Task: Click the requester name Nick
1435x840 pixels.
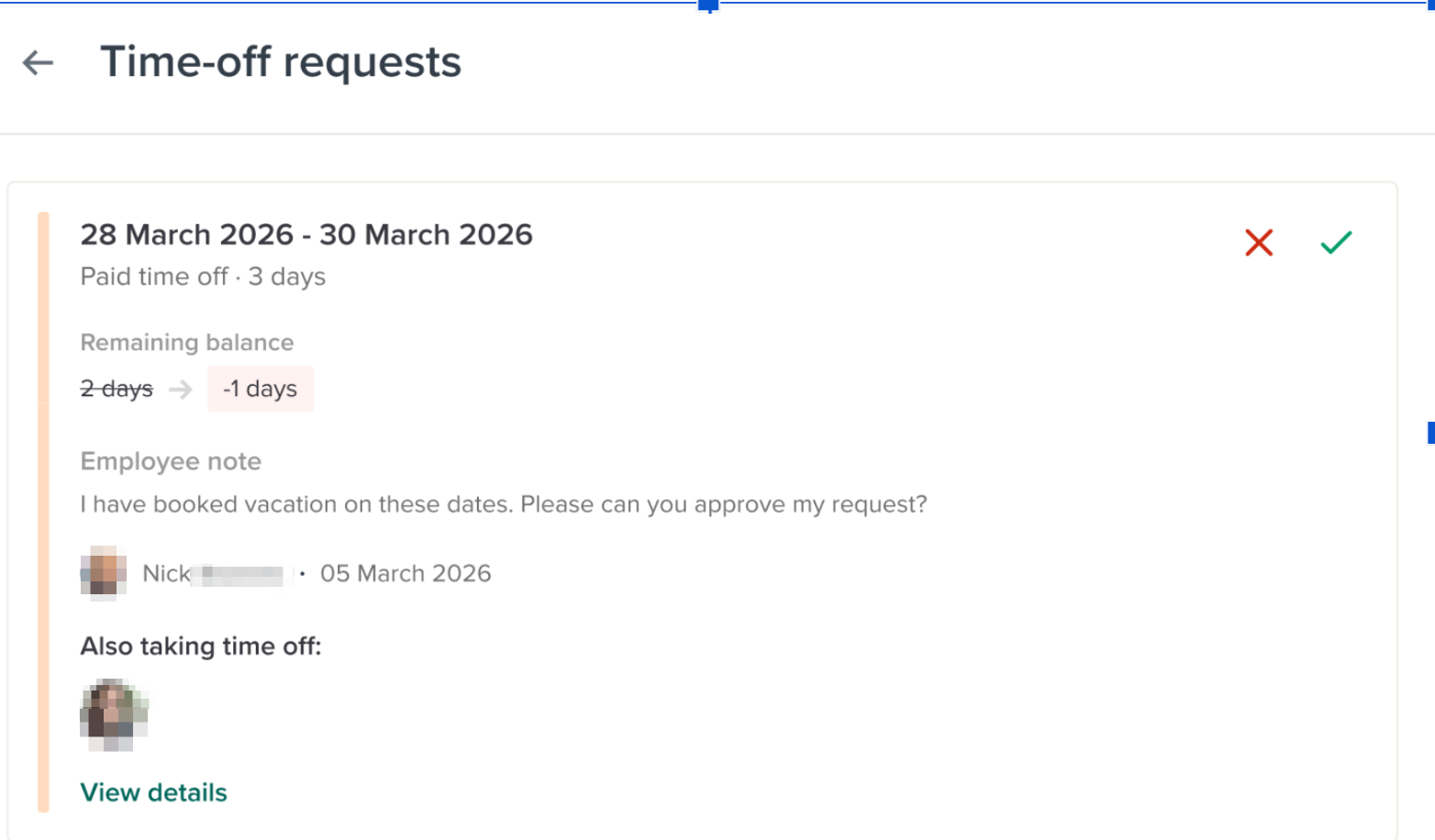Action: [166, 573]
